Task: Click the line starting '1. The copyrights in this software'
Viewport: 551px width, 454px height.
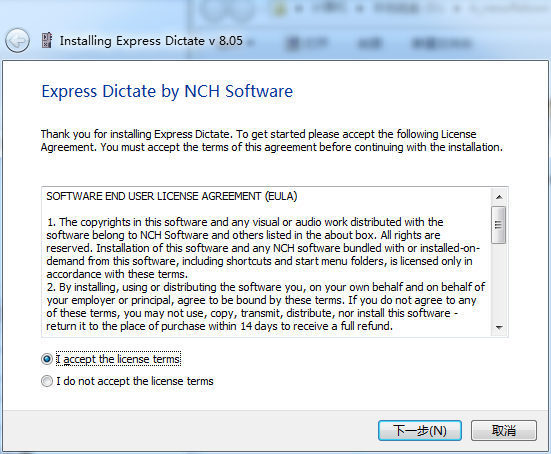Action: 245,222
